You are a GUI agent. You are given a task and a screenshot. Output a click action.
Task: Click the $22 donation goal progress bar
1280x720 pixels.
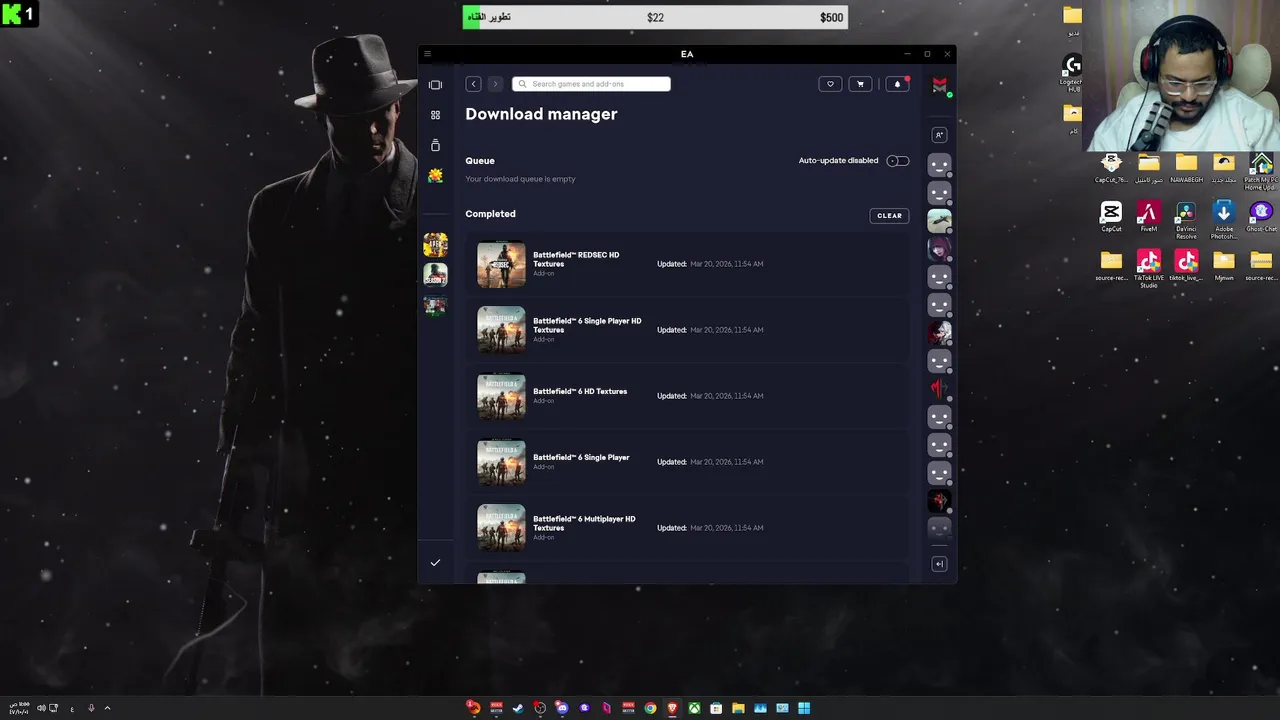point(655,17)
